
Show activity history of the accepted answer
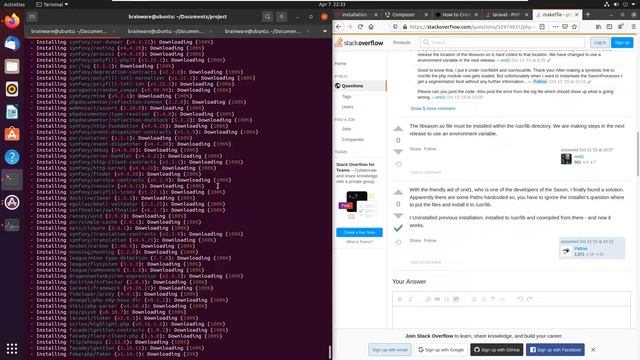(398, 242)
